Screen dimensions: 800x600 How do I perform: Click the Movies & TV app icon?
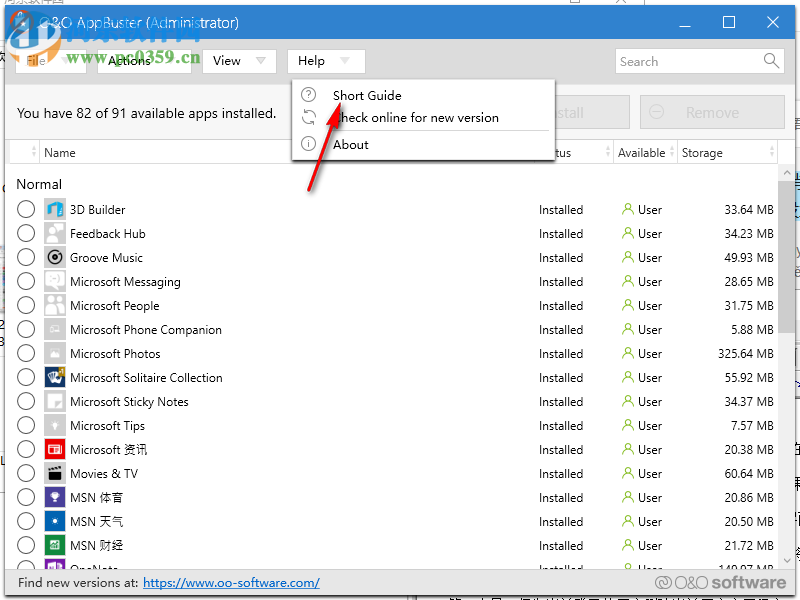[x=55, y=474]
